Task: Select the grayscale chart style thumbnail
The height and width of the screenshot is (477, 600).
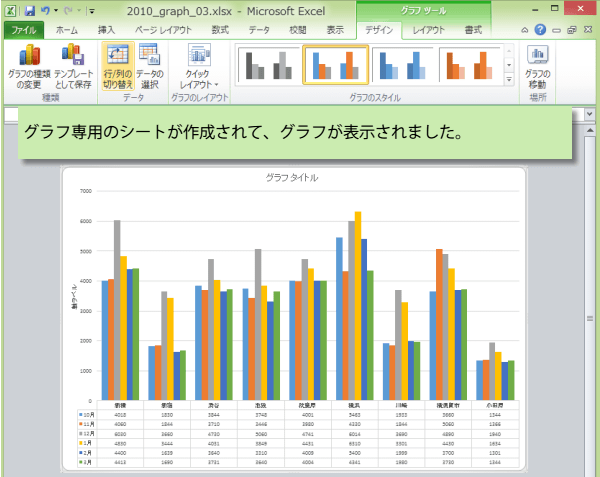Action: [267, 65]
